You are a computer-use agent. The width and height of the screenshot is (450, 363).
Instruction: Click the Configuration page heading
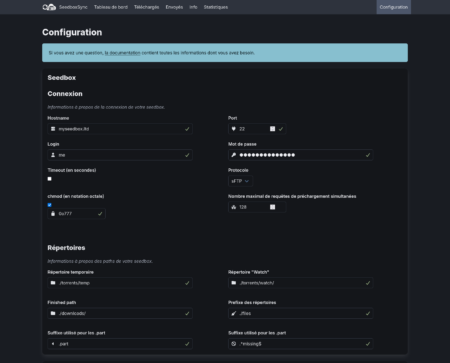(x=72, y=32)
